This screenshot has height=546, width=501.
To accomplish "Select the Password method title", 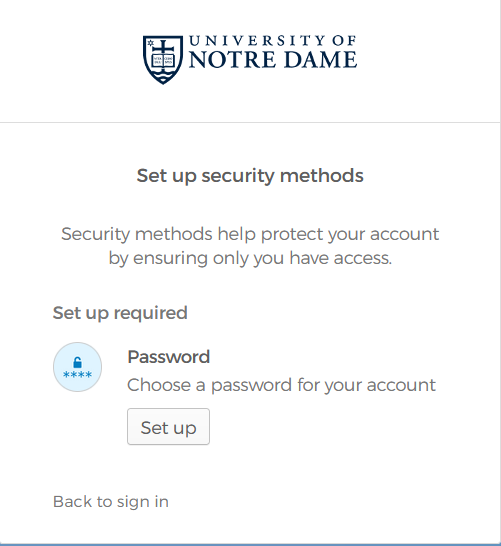I will click(x=169, y=357).
